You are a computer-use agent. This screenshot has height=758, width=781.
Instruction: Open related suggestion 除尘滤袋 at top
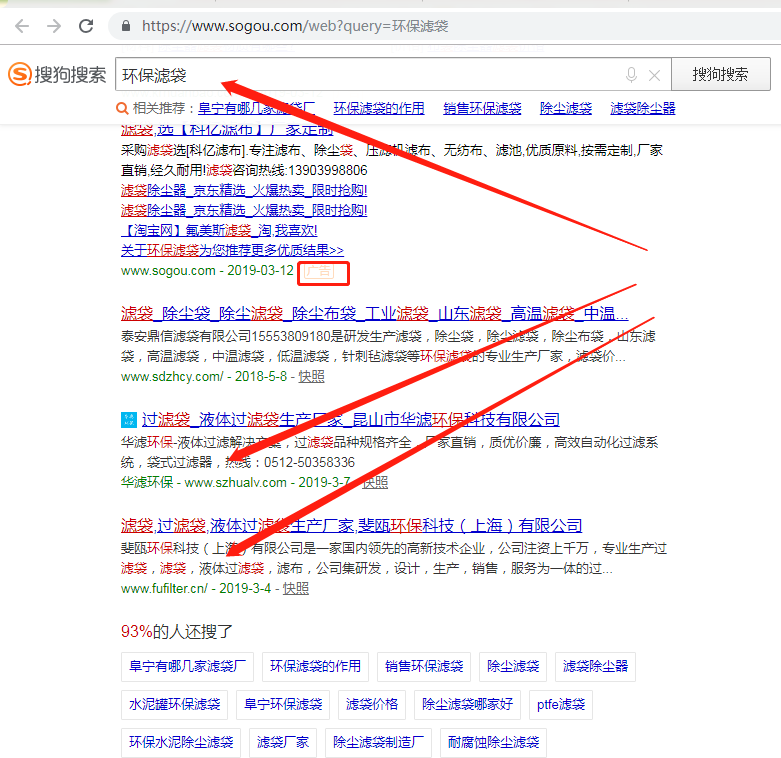(566, 108)
